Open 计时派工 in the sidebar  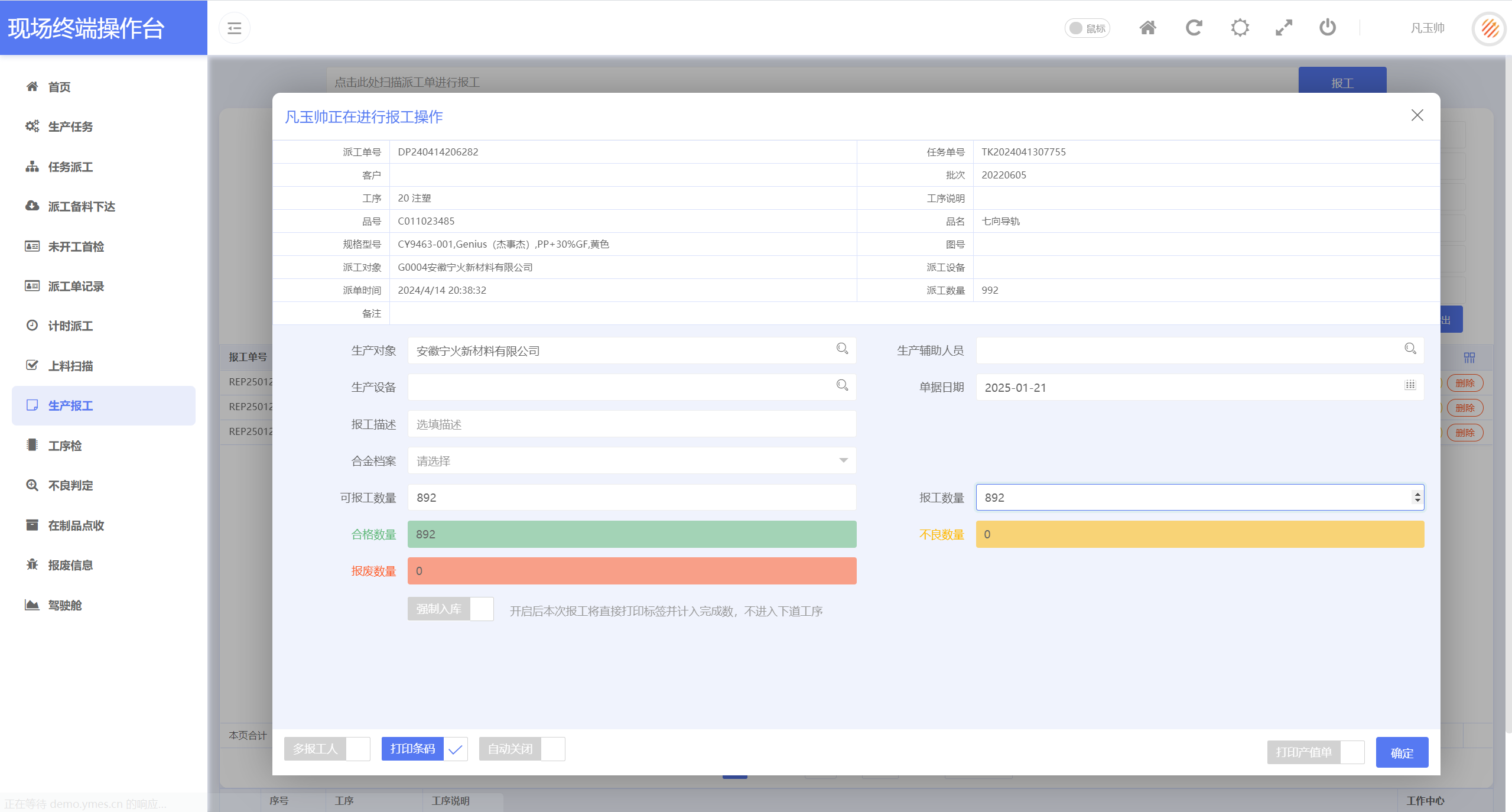[x=103, y=326]
